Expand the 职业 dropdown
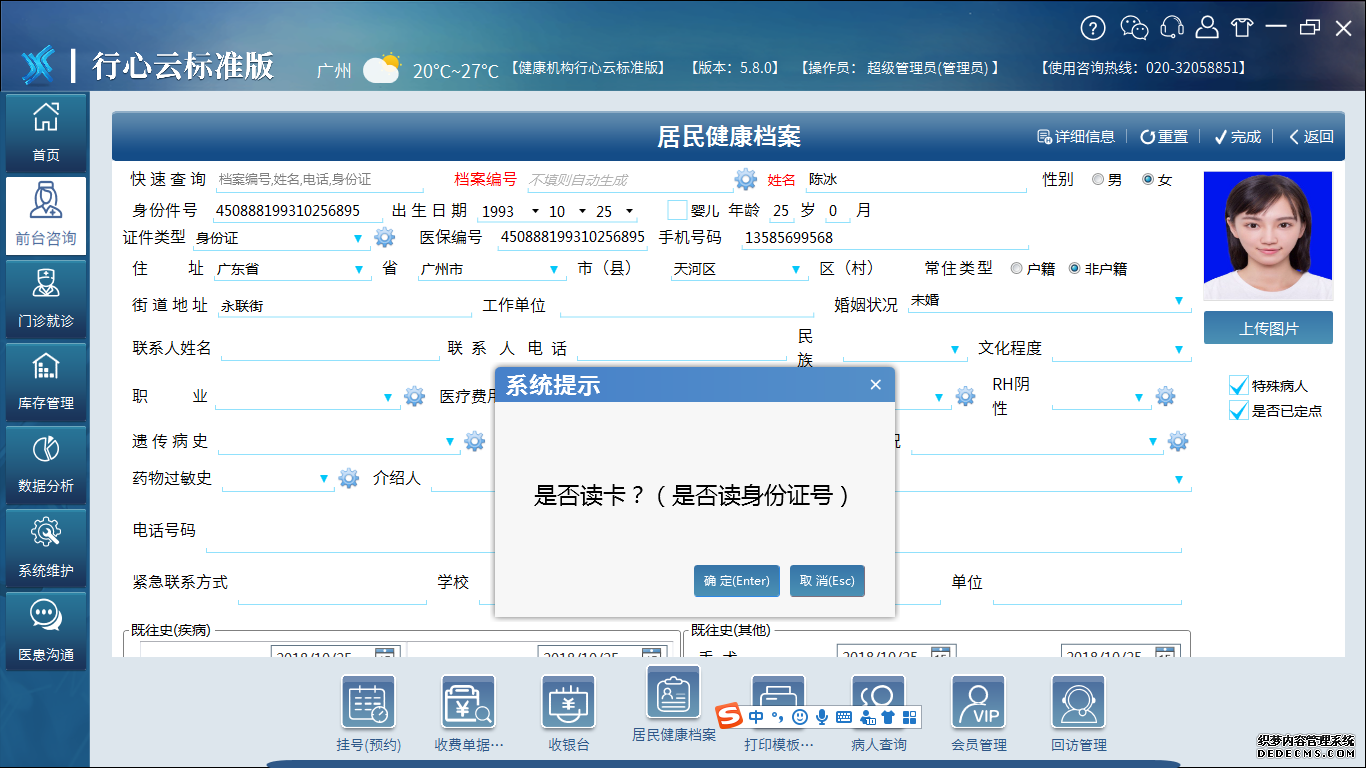The image size is (1366, 768). pyautogui.click(x=388, y=398)
